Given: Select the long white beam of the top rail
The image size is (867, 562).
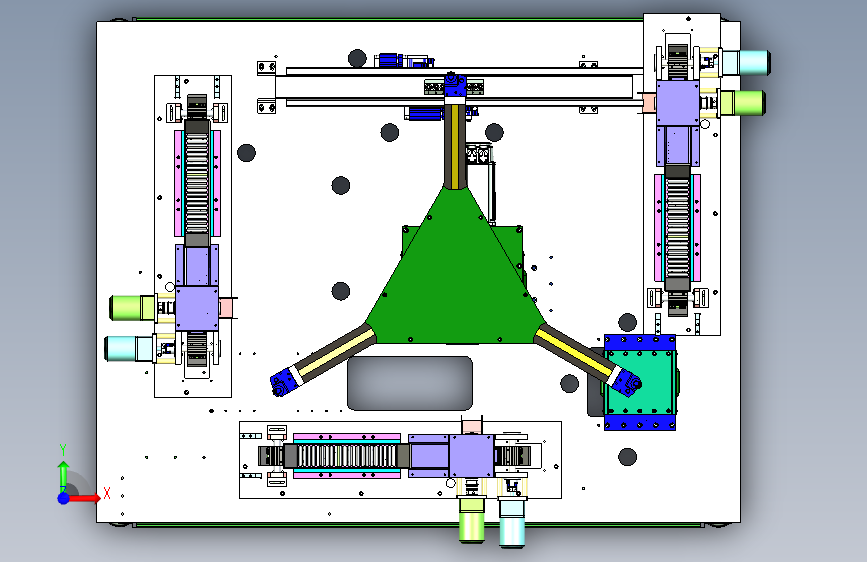Looking at the screenshot, I should tap(453, 87).
